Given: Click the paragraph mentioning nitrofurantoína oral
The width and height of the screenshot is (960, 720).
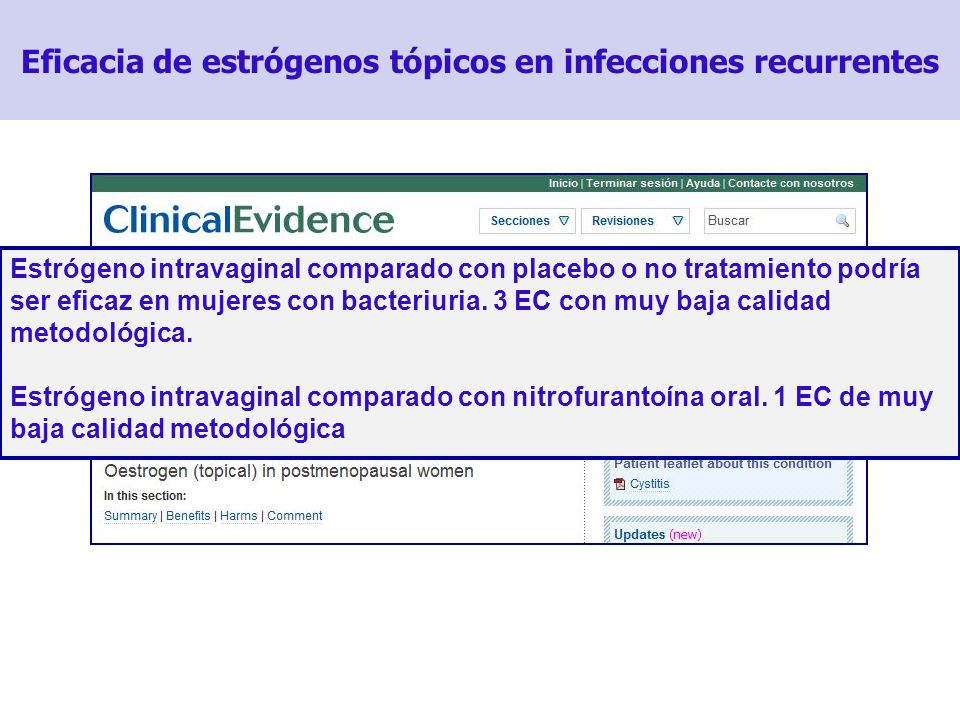Looking at the screenshot, I should coord(471,413).
